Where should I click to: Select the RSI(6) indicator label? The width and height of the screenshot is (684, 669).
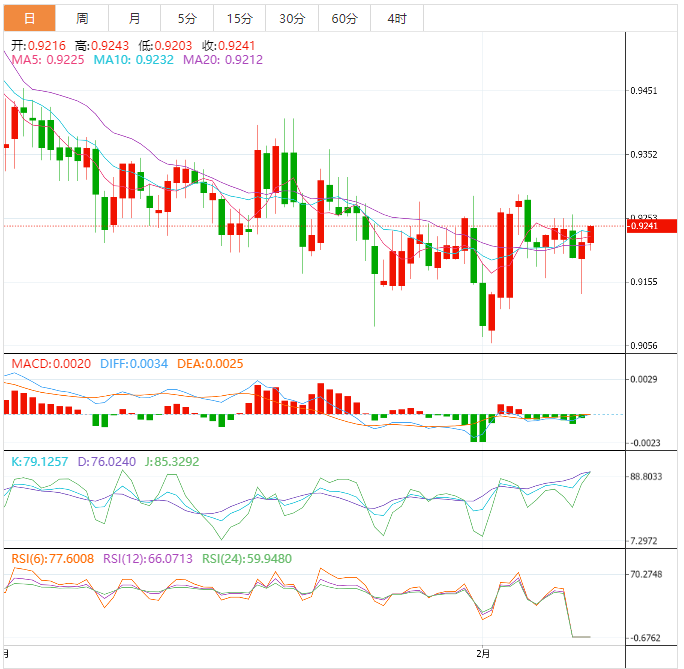(52, 558)
